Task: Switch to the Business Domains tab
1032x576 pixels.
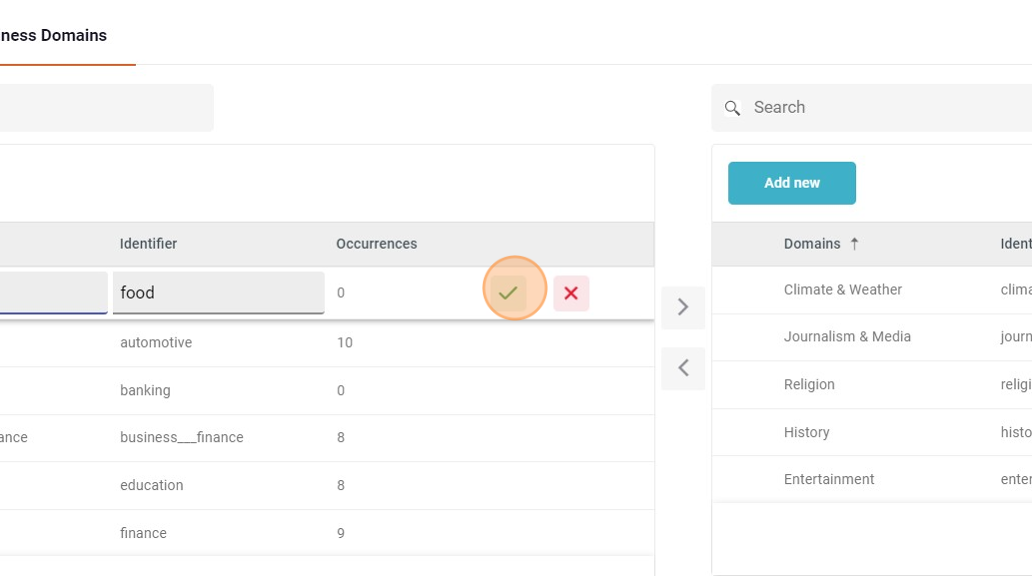Action: pyautogui.click(x=54, y=36)
